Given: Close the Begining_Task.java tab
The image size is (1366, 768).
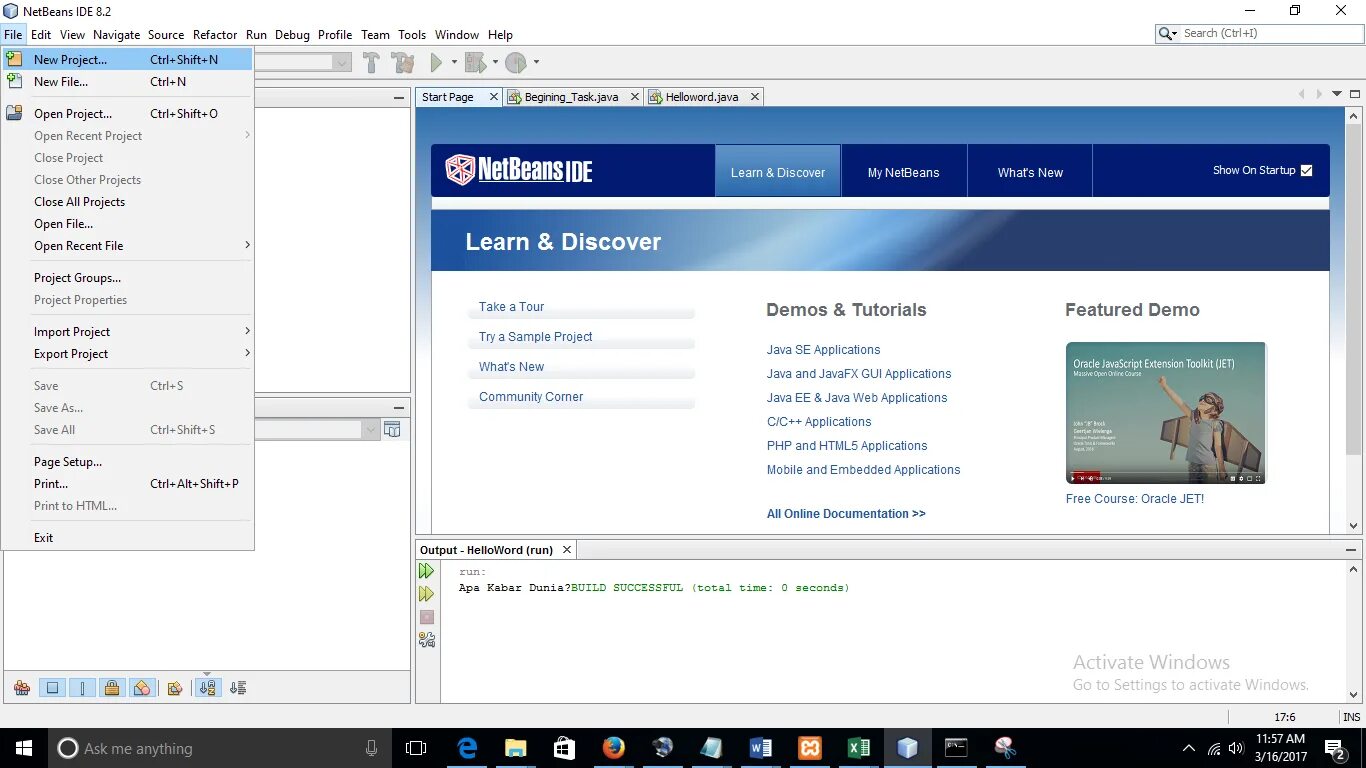Looking at the screenshot, I should pyautogui.click(x=635, y=97).
